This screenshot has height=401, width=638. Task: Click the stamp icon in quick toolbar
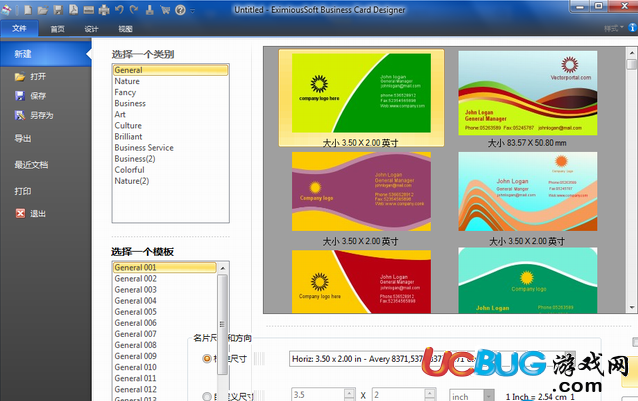click(150, 10)
